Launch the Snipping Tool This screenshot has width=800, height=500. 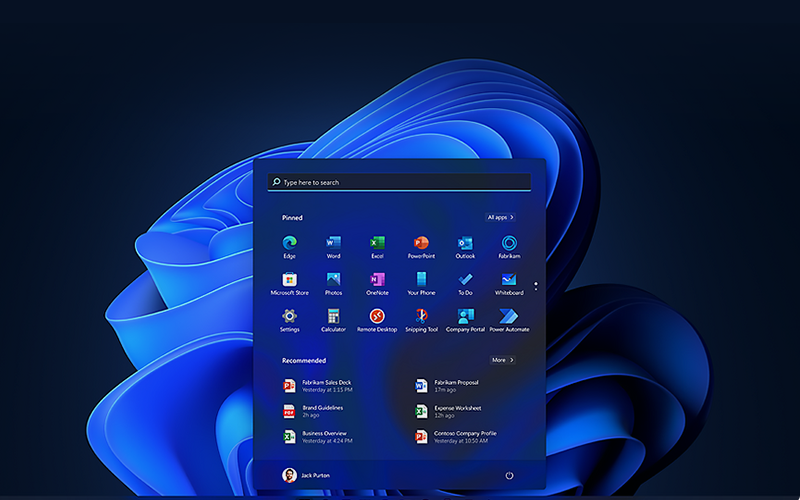pos(421,316)
